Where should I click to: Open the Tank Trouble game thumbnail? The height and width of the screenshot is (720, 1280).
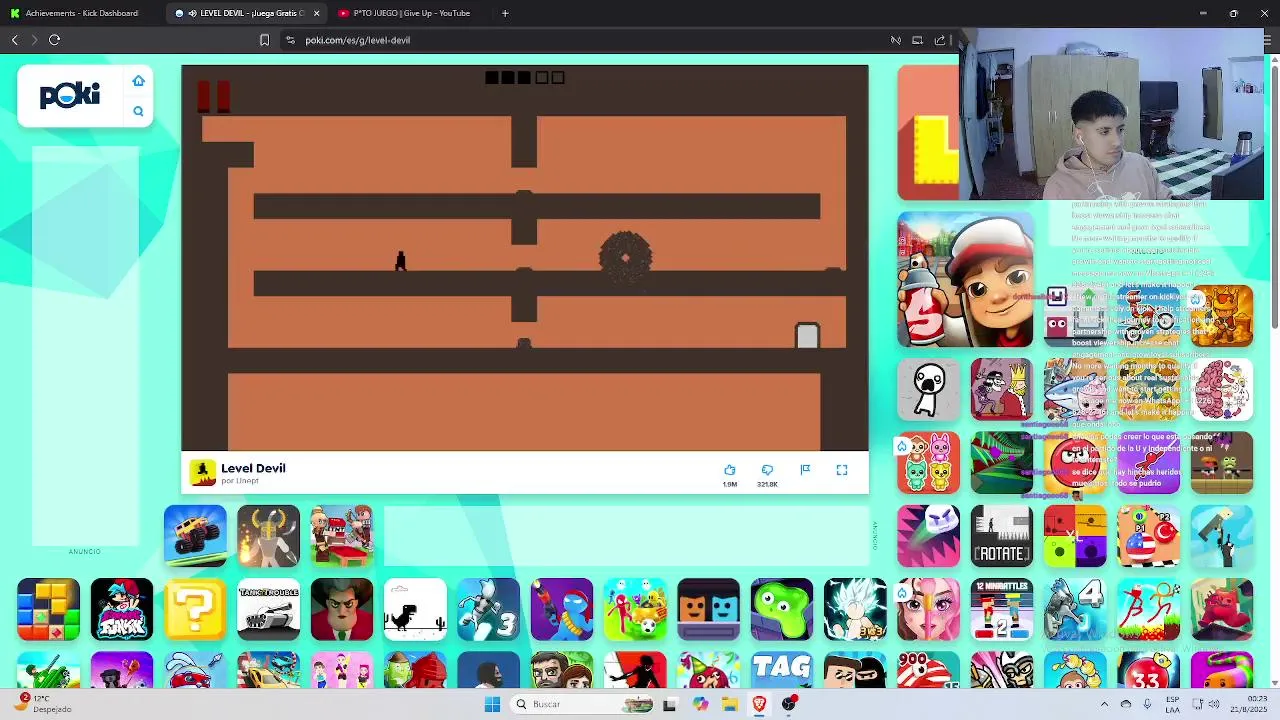point(268,609)
